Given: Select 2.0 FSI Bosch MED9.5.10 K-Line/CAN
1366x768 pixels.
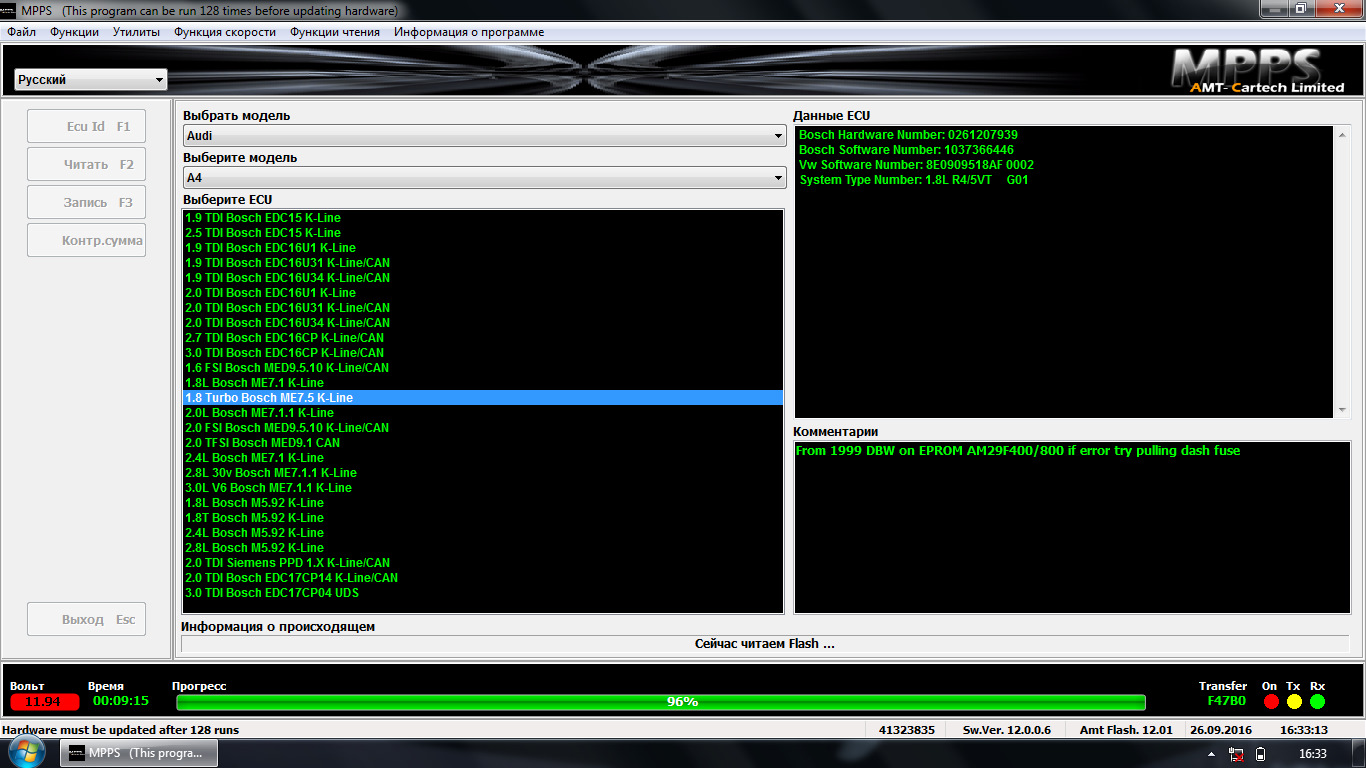Looking at the screenshot, I should [483, 428].
